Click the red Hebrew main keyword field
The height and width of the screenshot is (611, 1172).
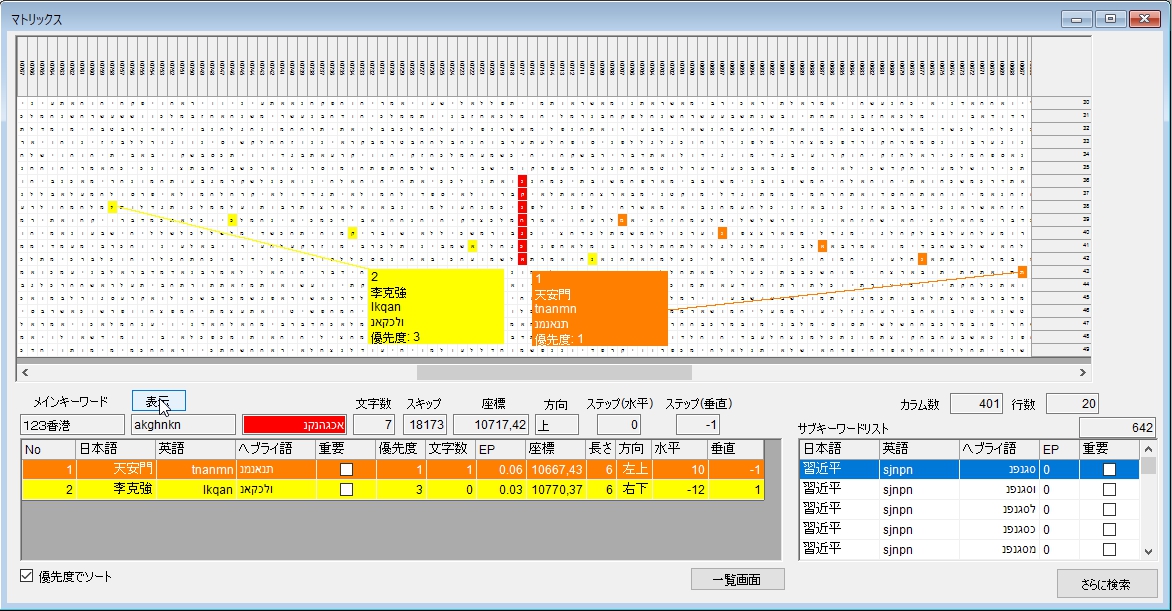pos(293,425)
